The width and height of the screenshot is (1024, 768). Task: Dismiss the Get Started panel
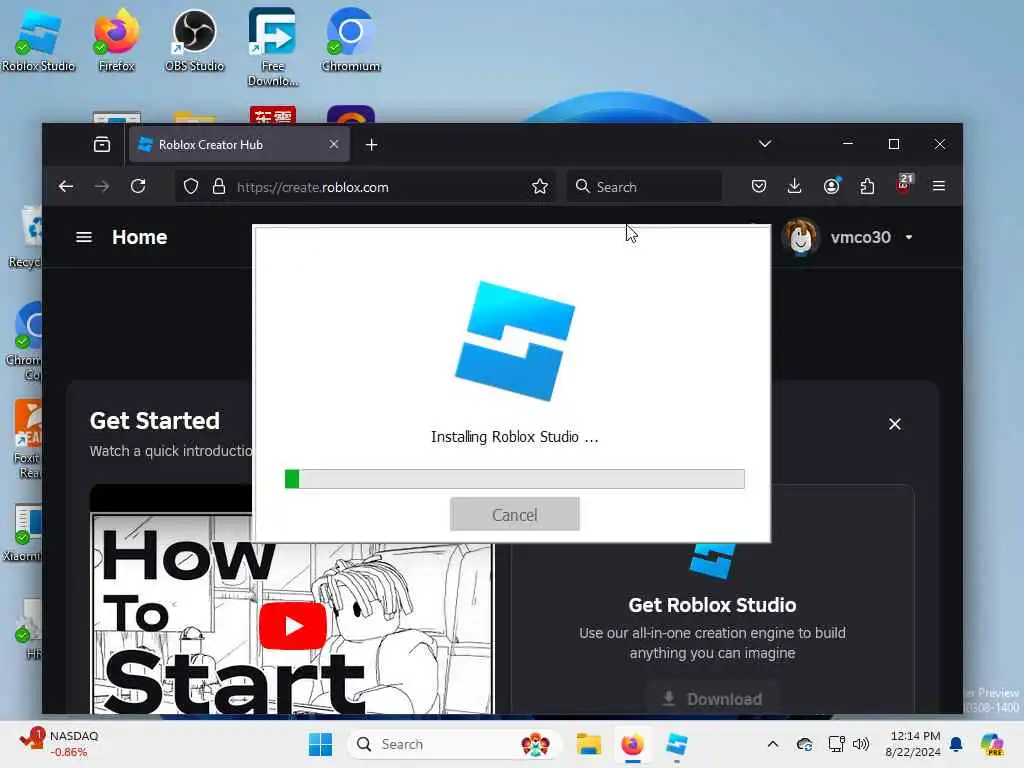point(895,424)
